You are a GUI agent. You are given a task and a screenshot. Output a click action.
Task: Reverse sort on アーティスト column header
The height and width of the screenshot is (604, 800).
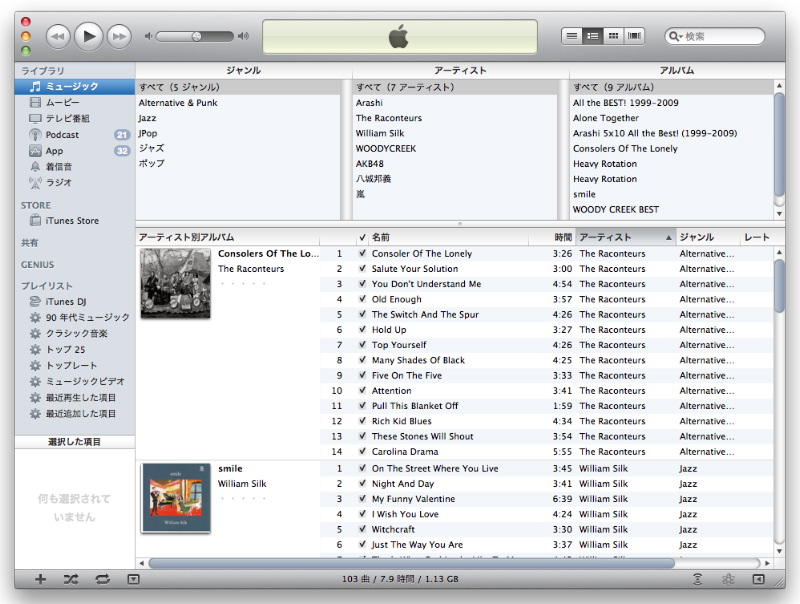tap(626, 237)
